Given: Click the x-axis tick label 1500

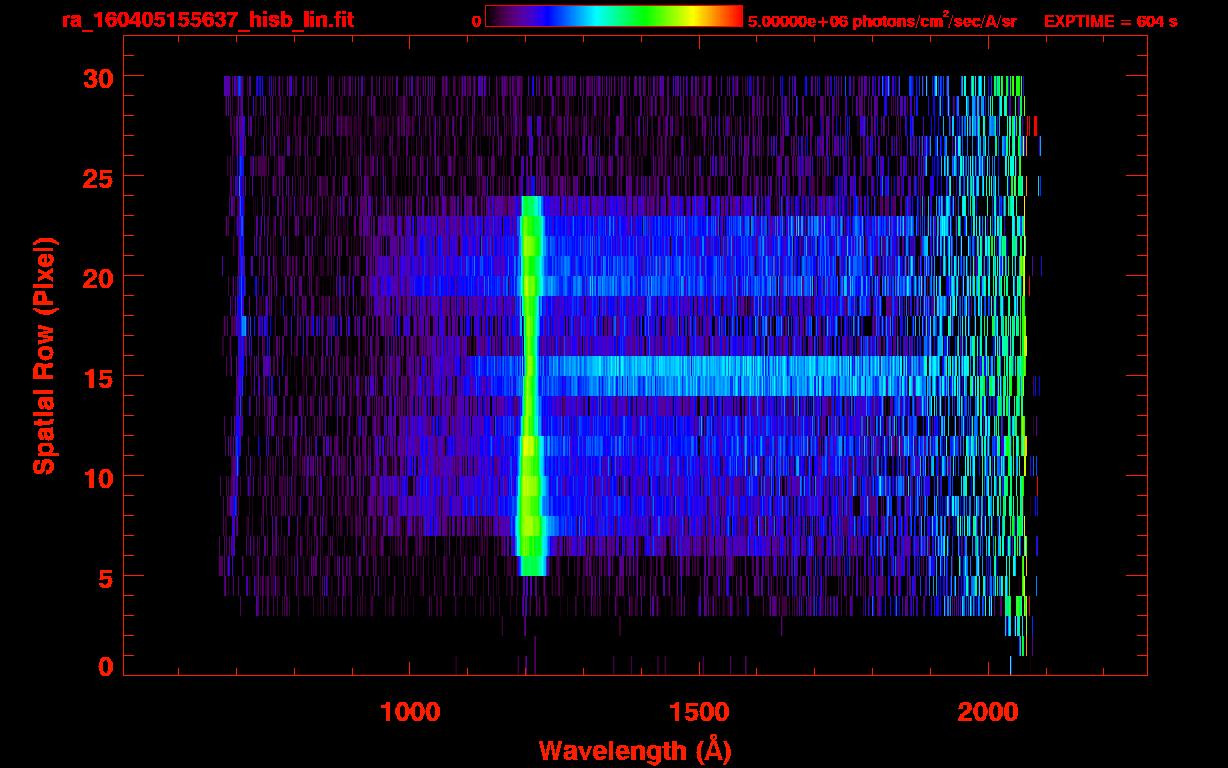Looking at the screenshot, I should (699, 712).
